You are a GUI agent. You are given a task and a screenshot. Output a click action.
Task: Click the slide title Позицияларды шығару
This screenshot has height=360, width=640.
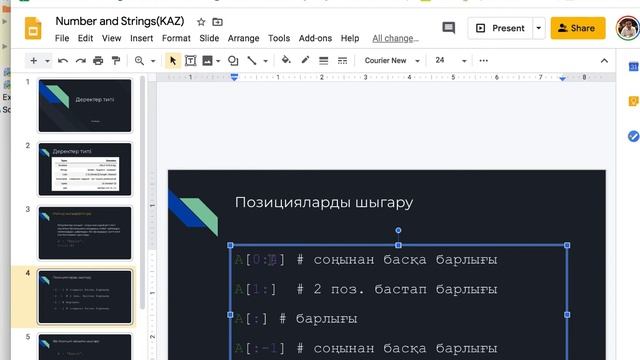pos(324,202)
